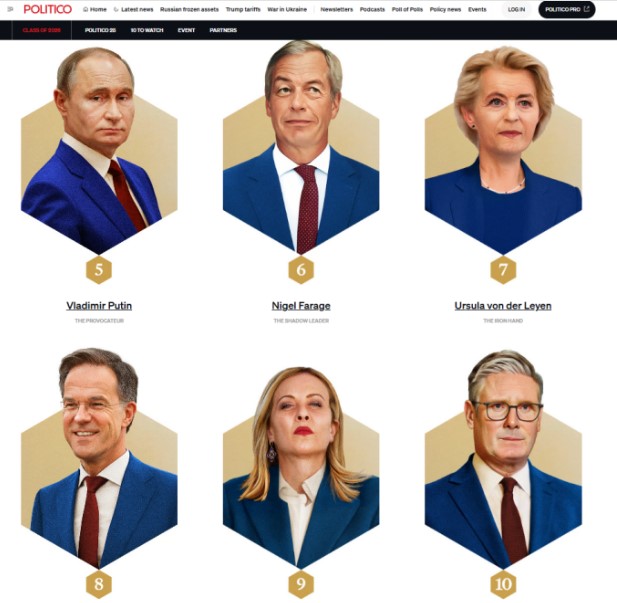The width and height of the screenshot is (617, 603).
Task: Open Latest news section
Action: click(133, 9)
